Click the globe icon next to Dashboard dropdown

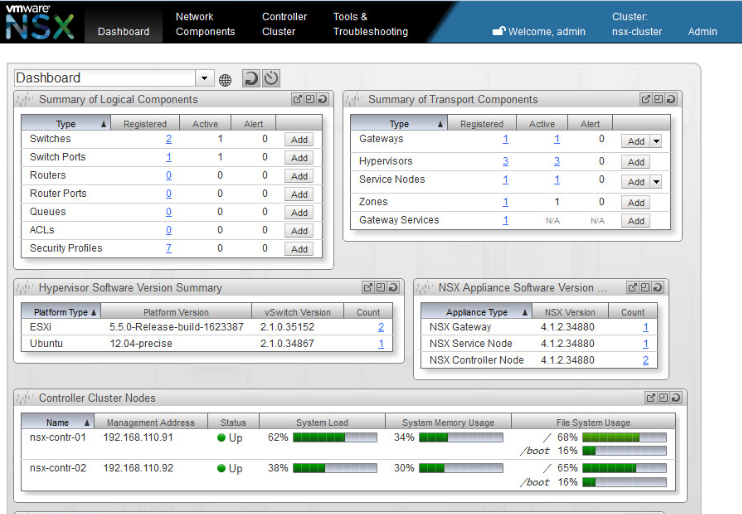[x=225, y=80]
